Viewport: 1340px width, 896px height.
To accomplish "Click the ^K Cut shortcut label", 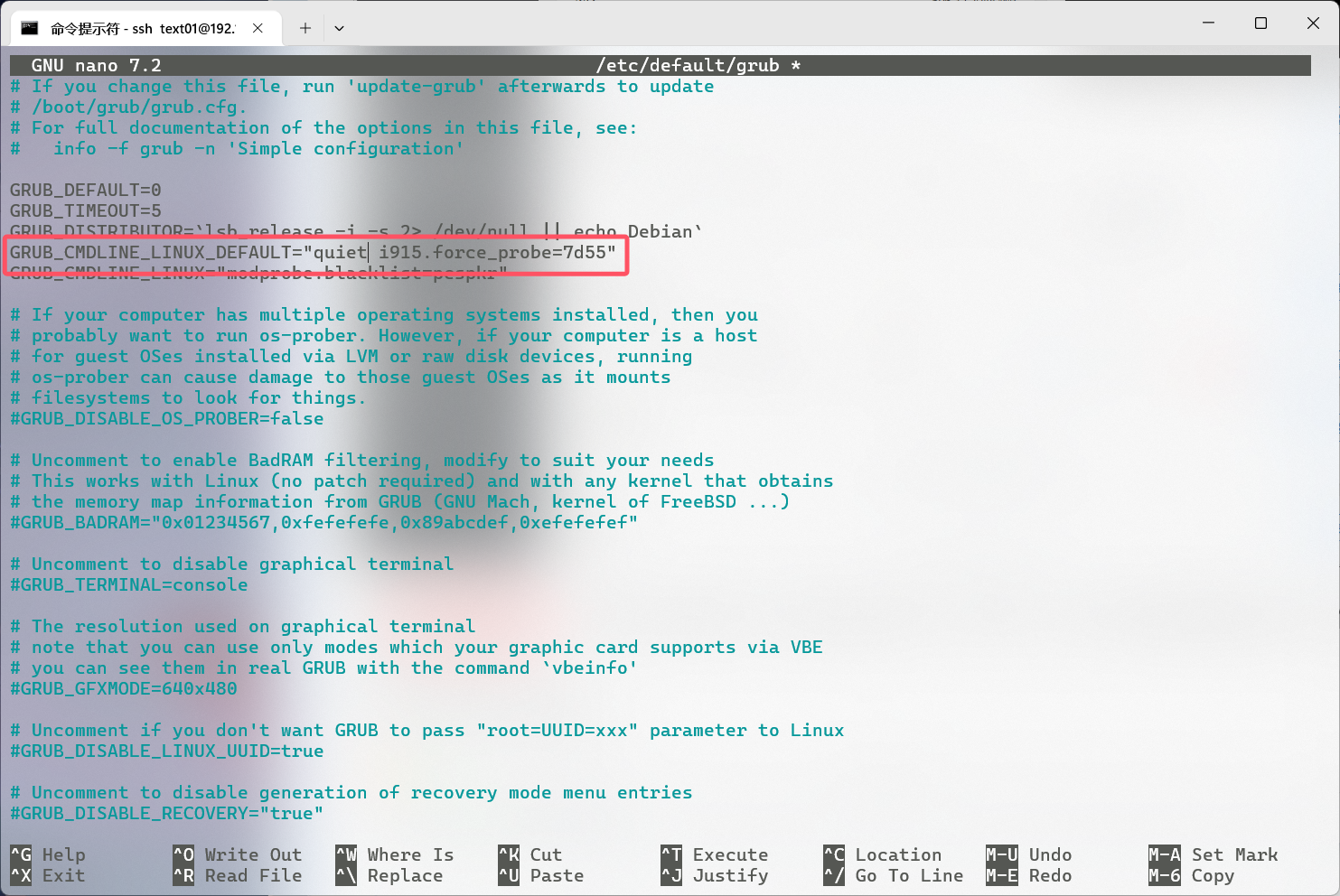I will point(545,854).
